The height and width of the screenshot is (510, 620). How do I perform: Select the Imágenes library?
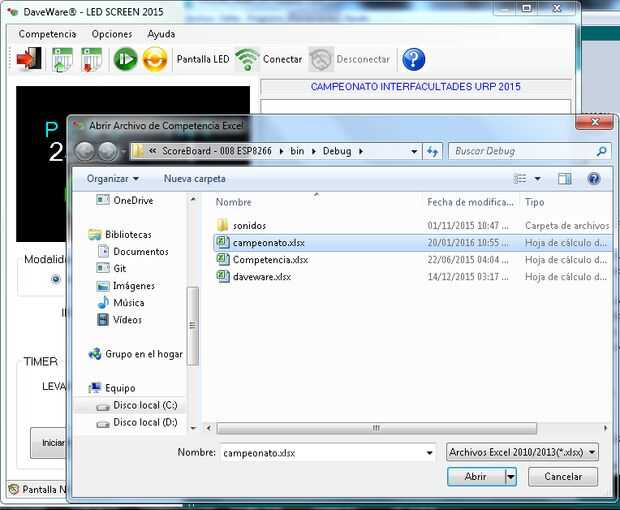(x=126, y=285)
